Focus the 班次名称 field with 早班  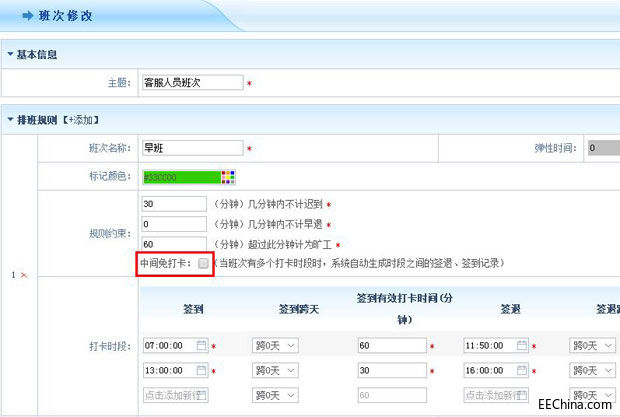pyautogui.click(x=193, y=148)
